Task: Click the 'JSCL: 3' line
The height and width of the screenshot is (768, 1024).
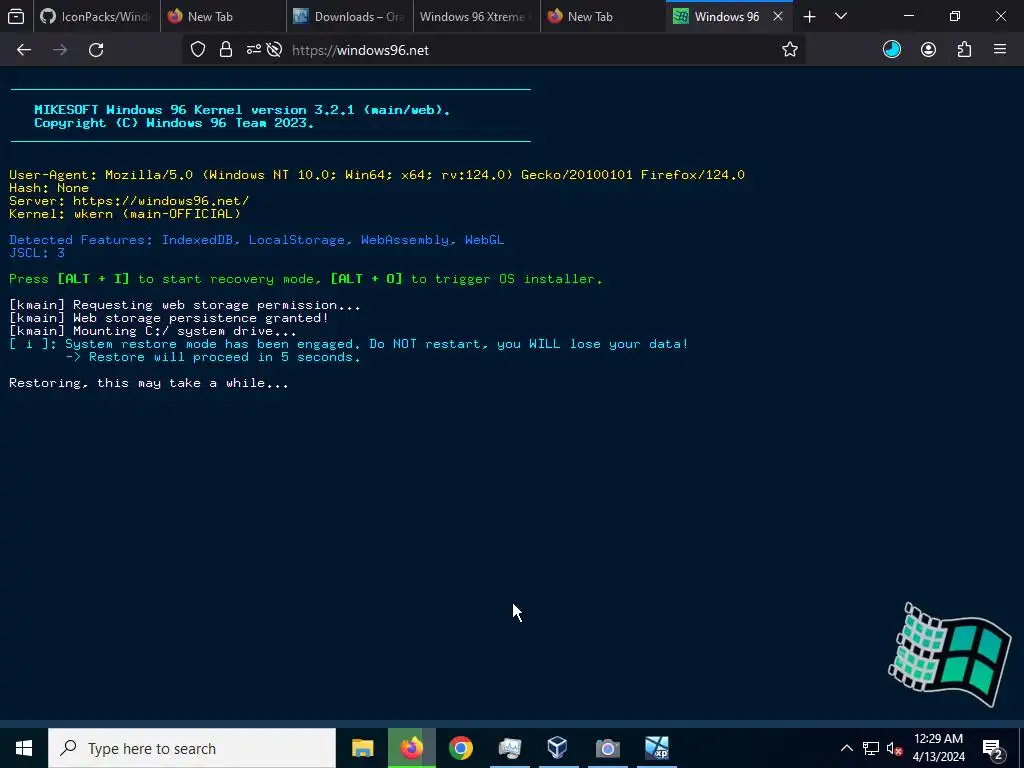Action: [37, 253]
